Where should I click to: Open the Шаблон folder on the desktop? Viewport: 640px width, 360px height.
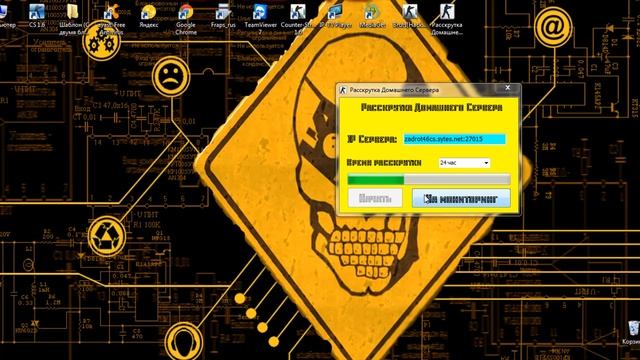pyautogui.click(x=73, y=18)
